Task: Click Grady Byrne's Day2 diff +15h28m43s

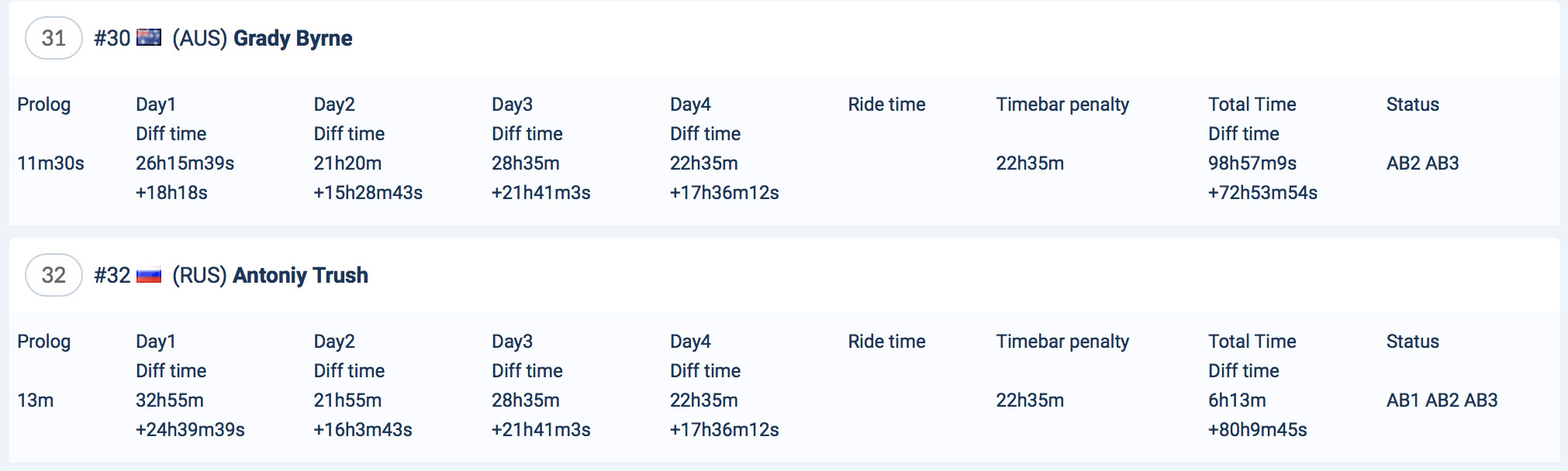Action: pos(368,193)
